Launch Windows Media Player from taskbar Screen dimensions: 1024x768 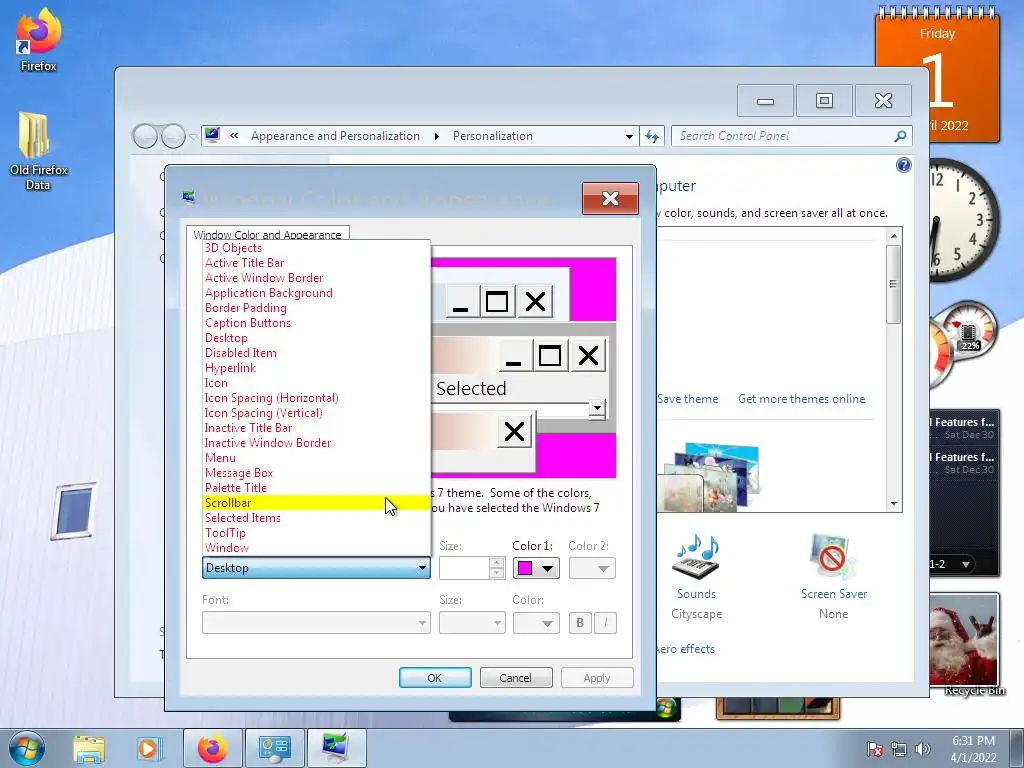[x=148, y=749]
